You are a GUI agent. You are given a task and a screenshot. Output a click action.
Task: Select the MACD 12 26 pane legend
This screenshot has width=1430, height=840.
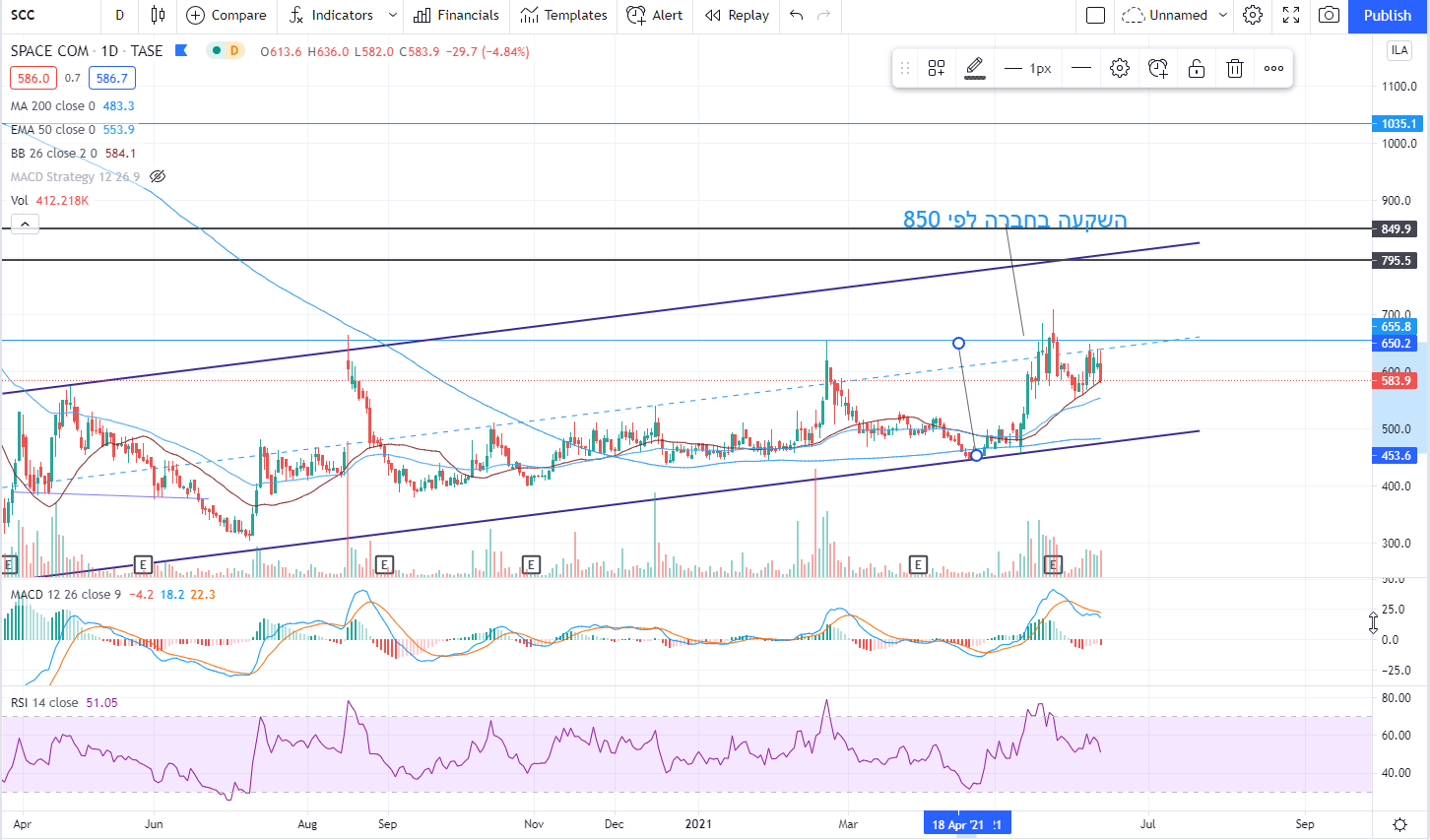pos(66,594)
